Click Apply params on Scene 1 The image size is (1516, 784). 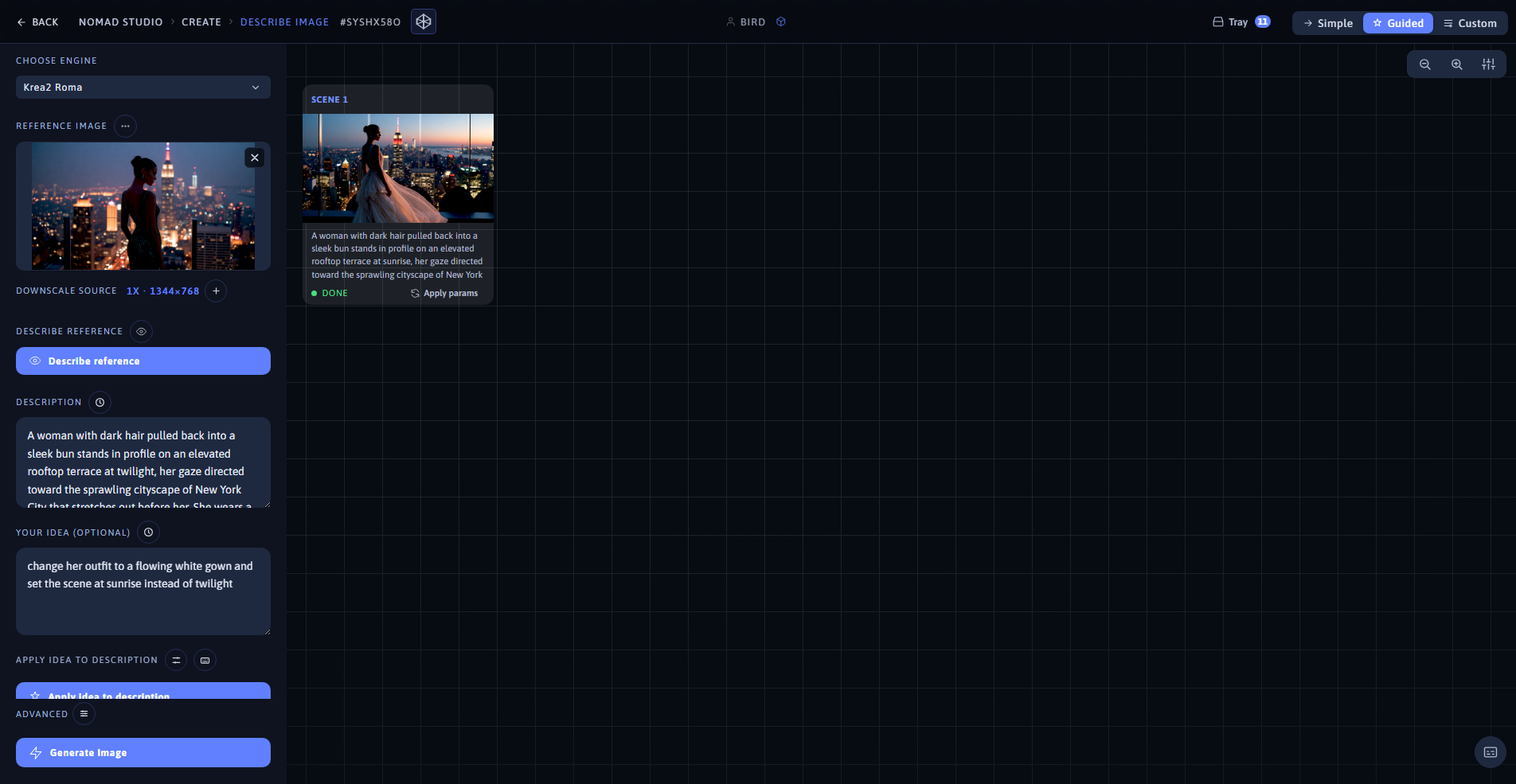coord(444,293)
